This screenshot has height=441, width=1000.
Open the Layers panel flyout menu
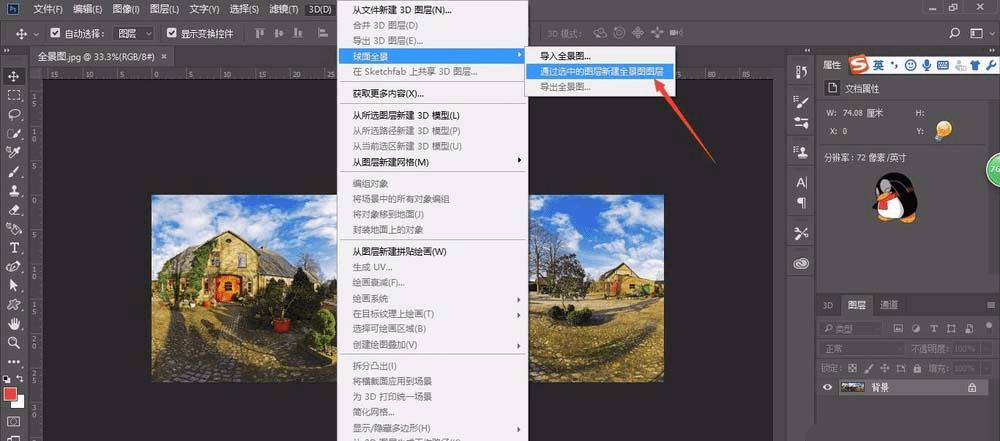point(991,305)
